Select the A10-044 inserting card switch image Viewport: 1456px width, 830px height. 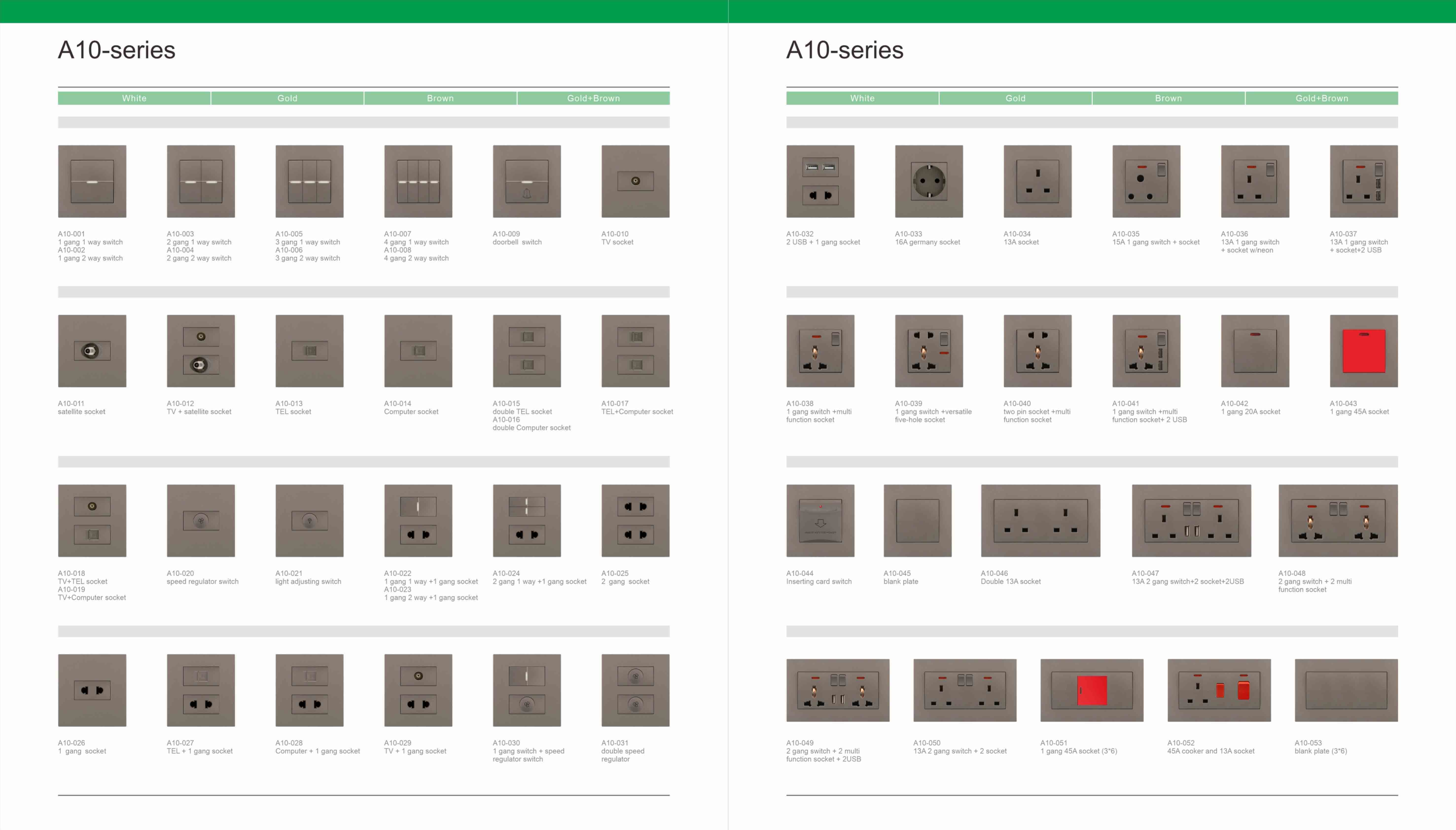coord(820,520)
